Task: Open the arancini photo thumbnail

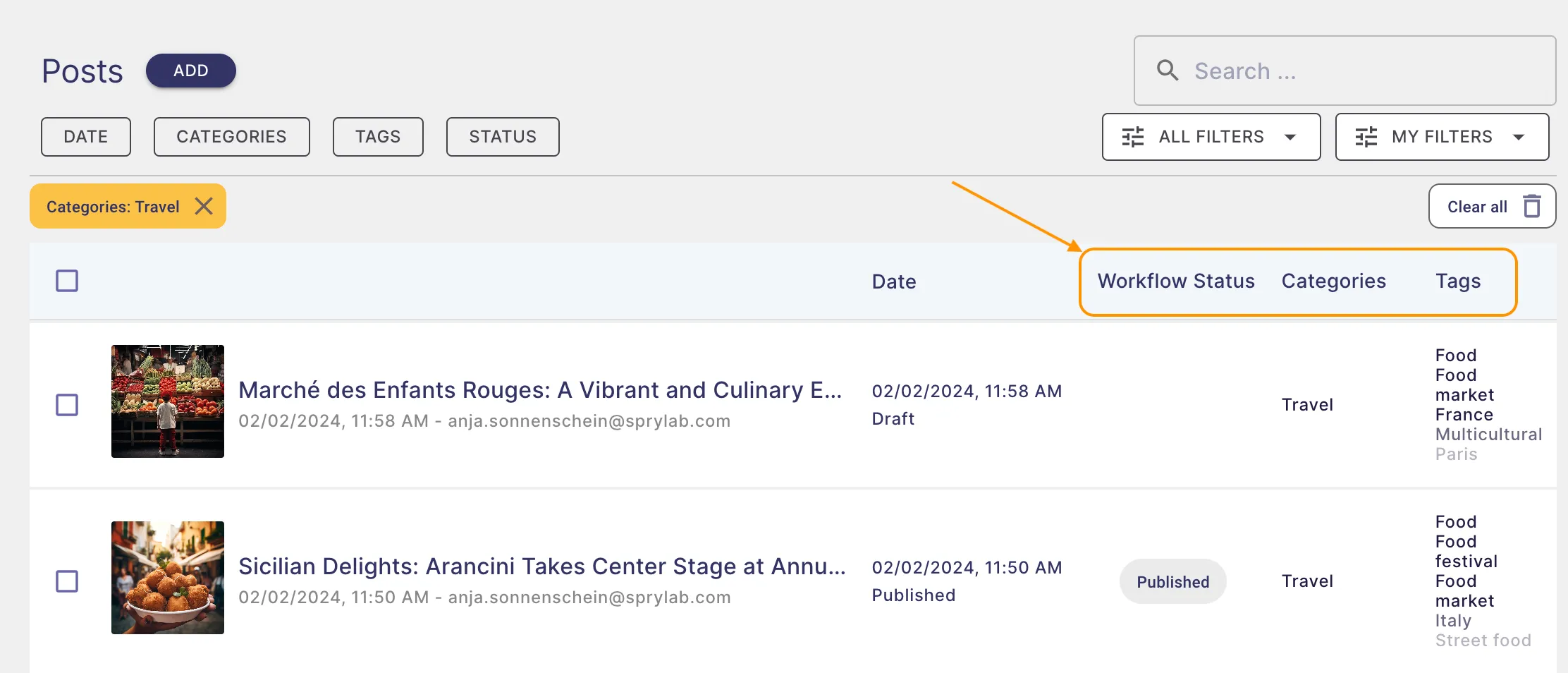Action: (x=168, y=578)
